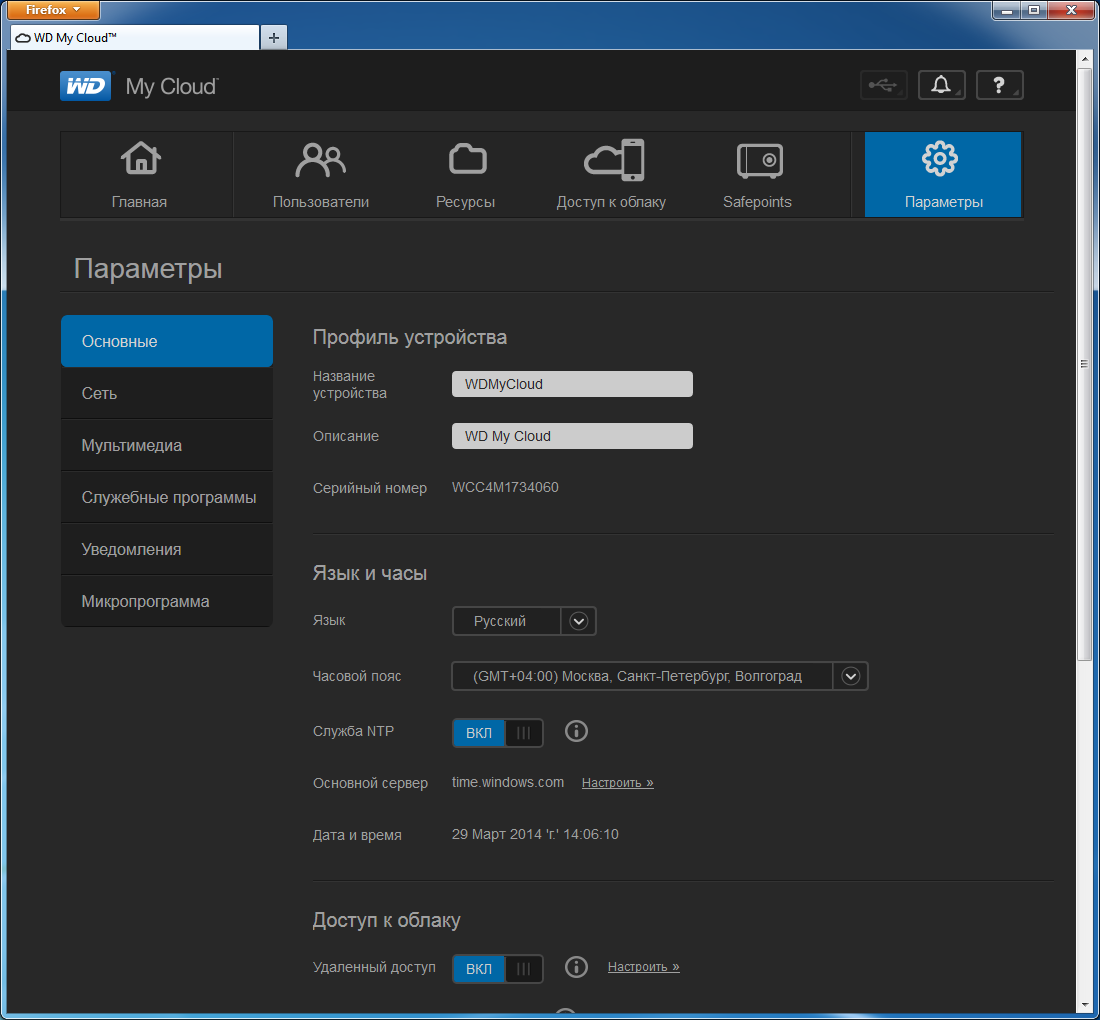Toggle the Служба NTP switch
1100x1020 pixels.
click(x=498, y=733)
